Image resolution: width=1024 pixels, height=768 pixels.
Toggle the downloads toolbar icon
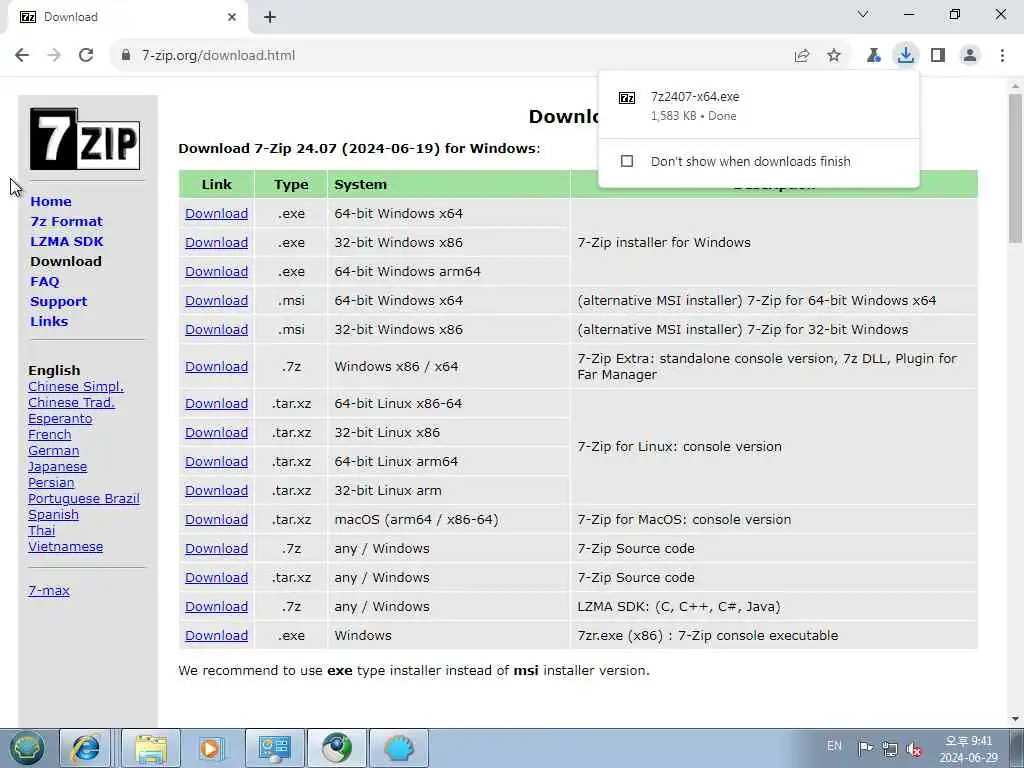tap(905, 55)
